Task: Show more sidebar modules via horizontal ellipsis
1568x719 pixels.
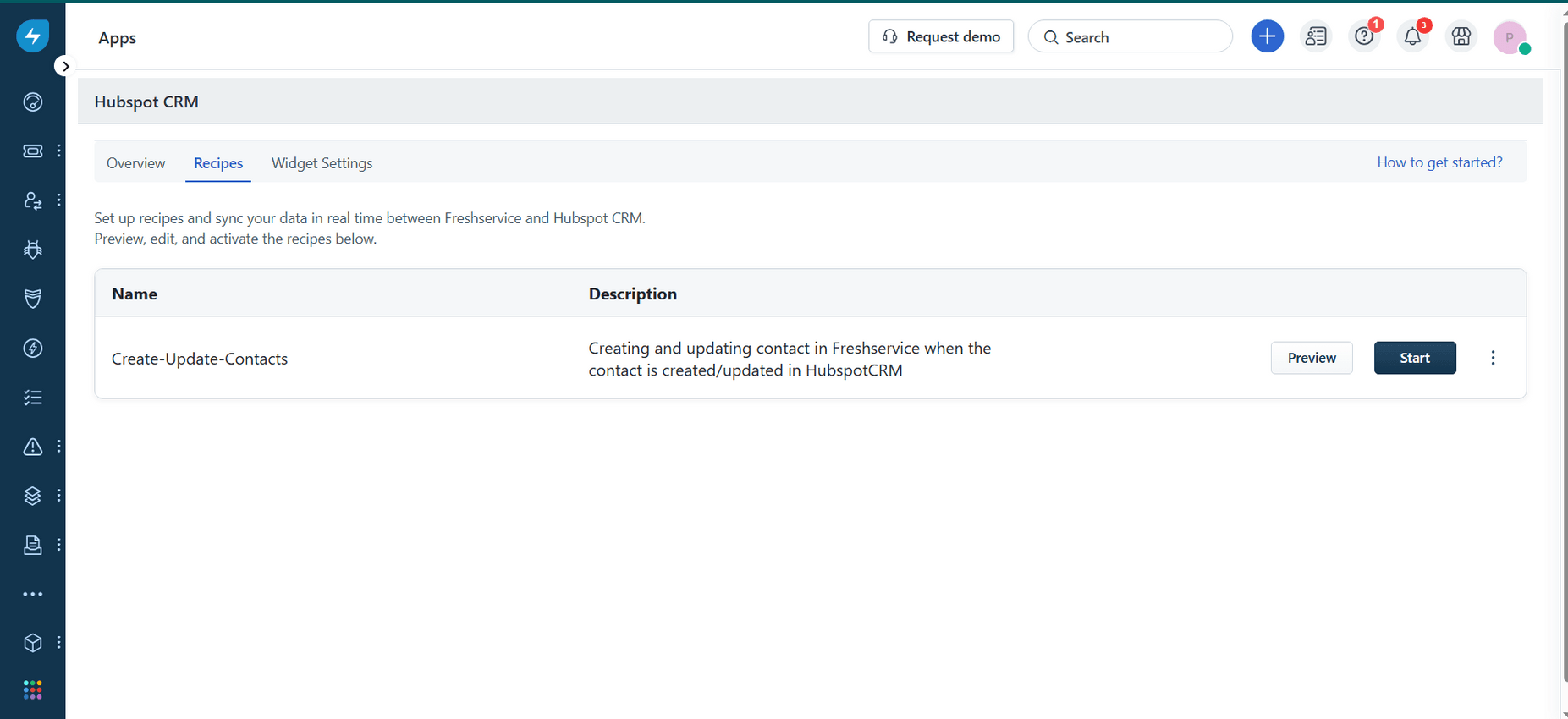Action: click(x=33, y=594)
